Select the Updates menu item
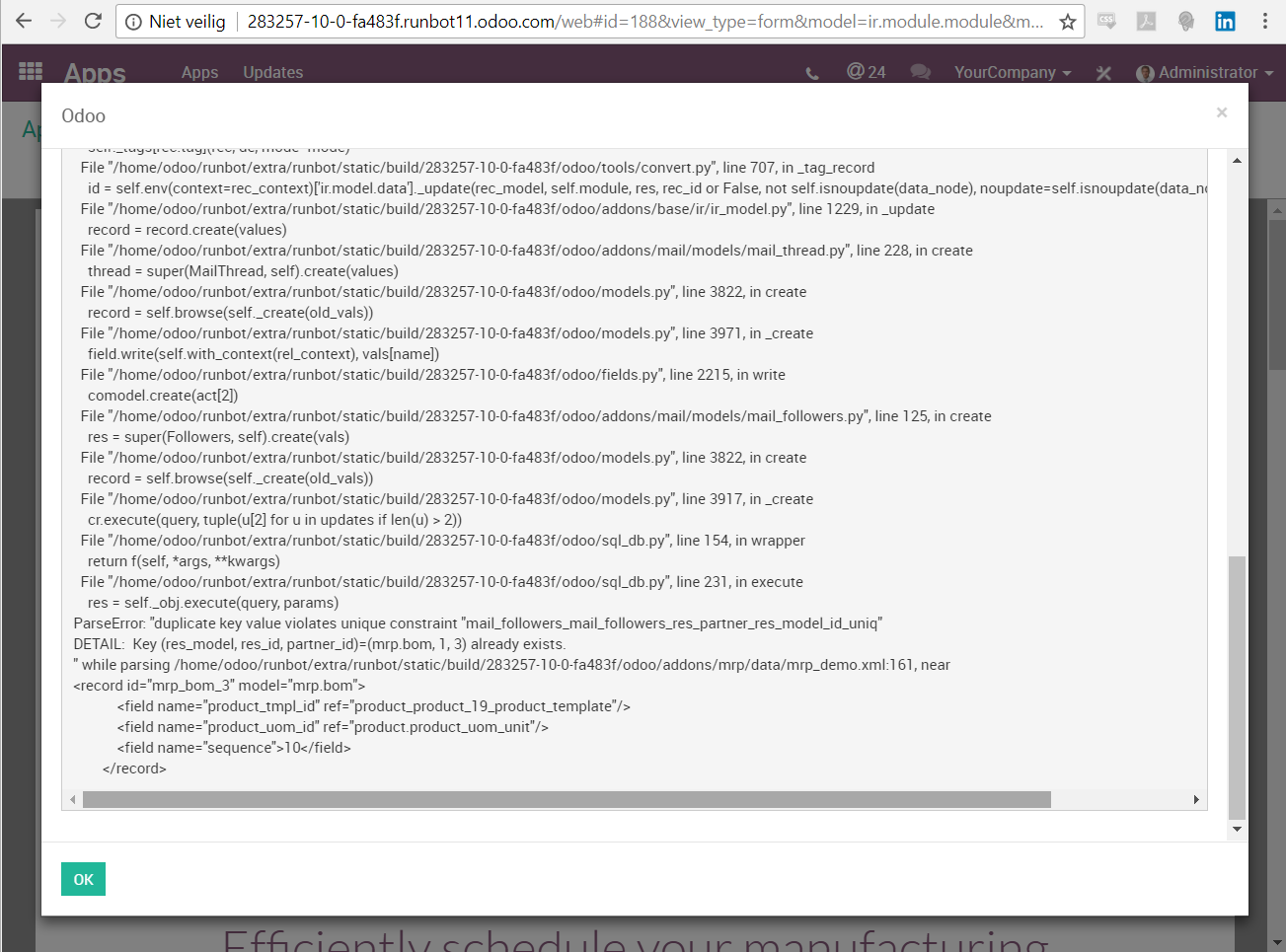 (x=272, y=72)
